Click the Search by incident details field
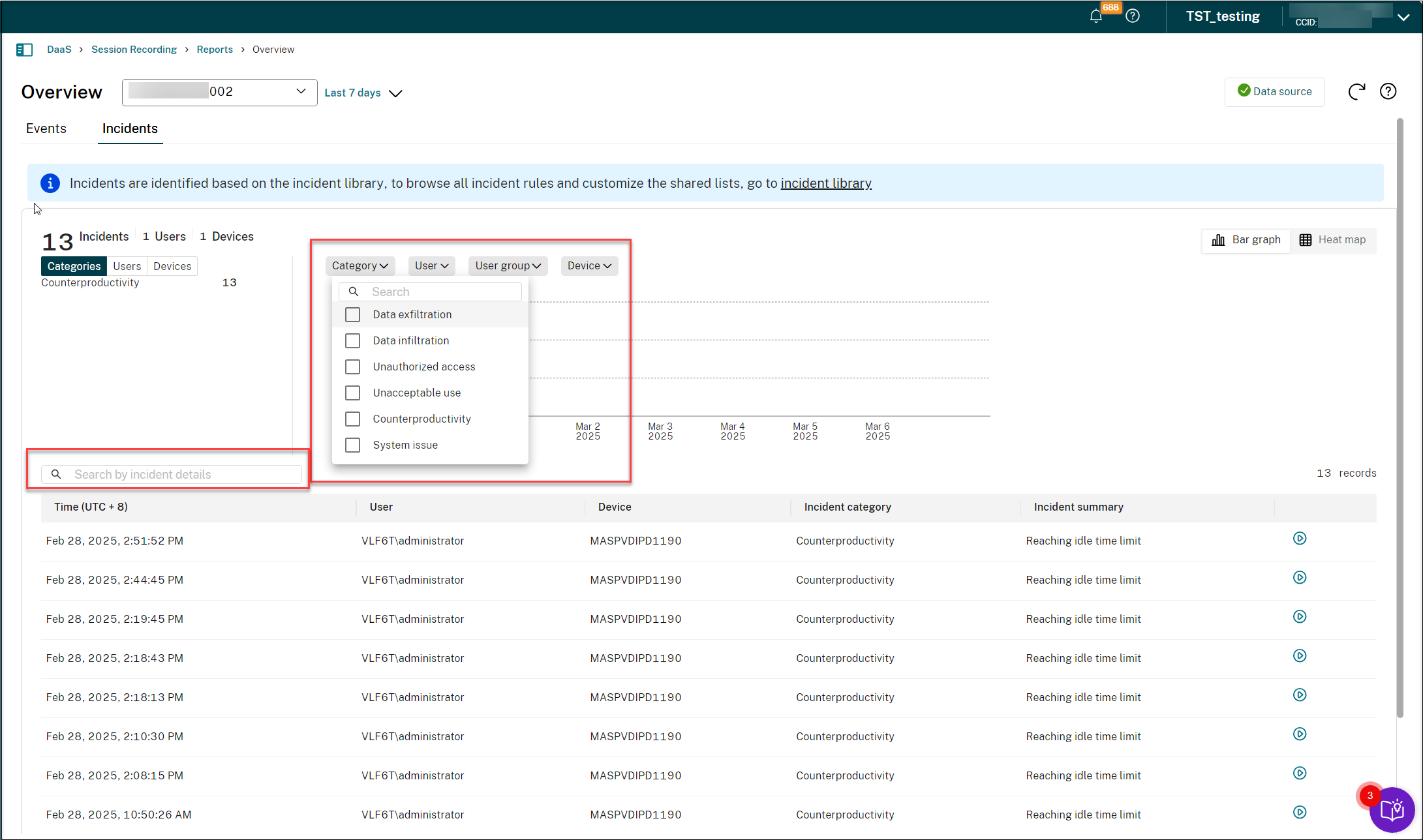 point(176,475)
